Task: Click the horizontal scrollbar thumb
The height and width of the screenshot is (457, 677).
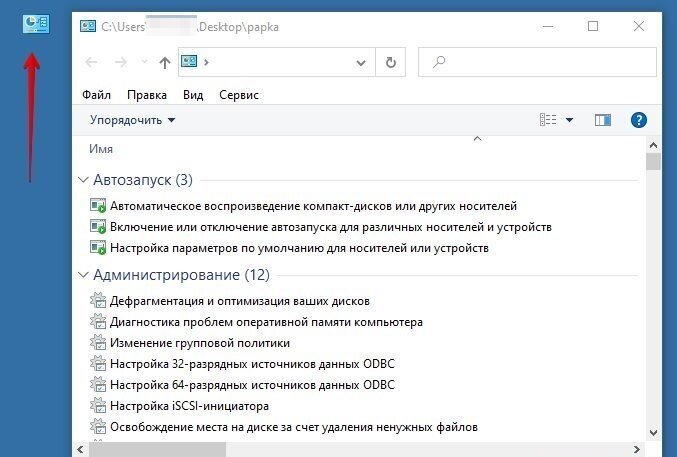Action: [157, 449]
